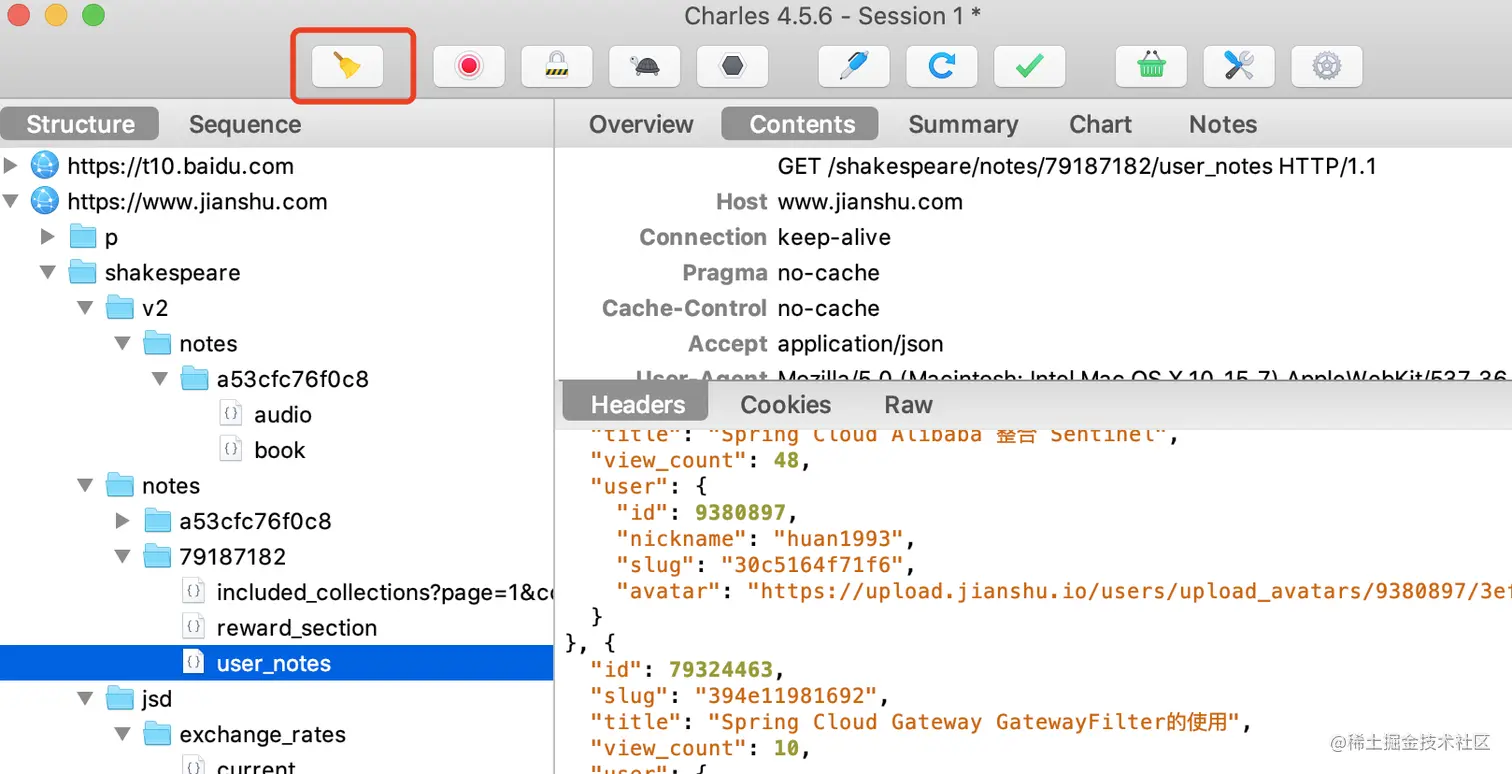Clear the session with the broom icon

[347, 66]
